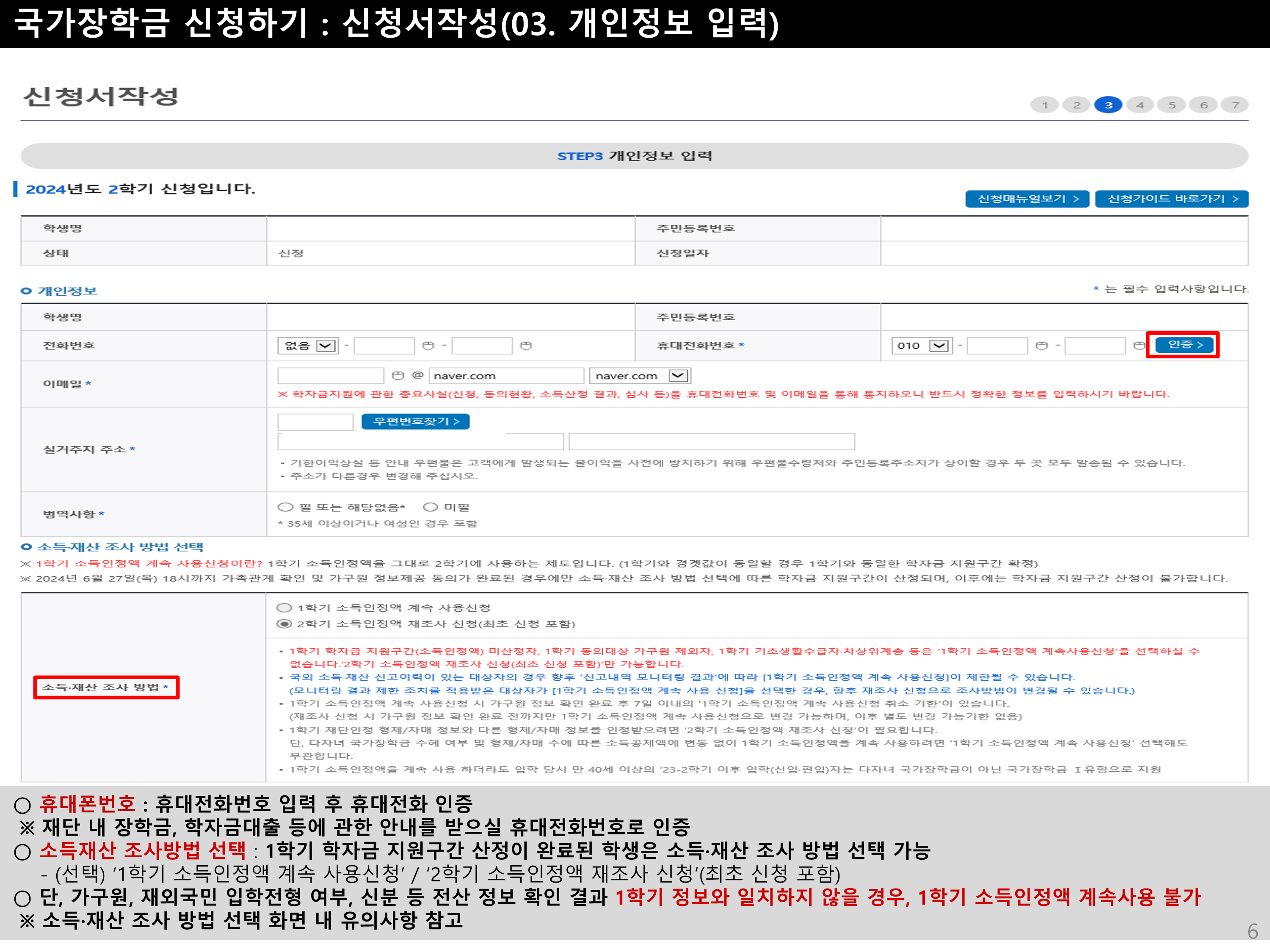Click the 소득·재산 조사 방법 선택 heading

pyautogui.click(x=120, y=547)
